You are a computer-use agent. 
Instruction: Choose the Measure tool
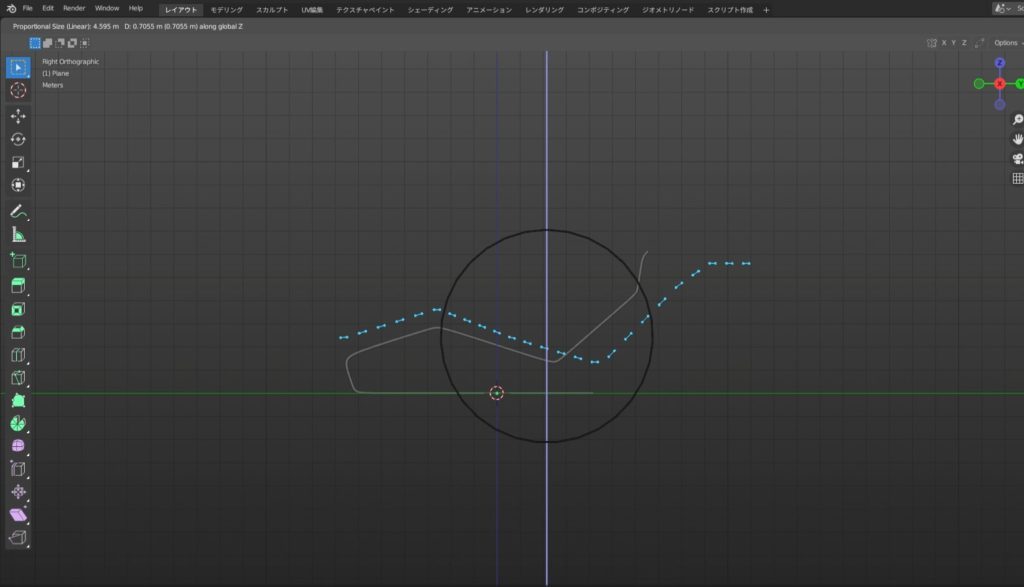tap(18, 235)
